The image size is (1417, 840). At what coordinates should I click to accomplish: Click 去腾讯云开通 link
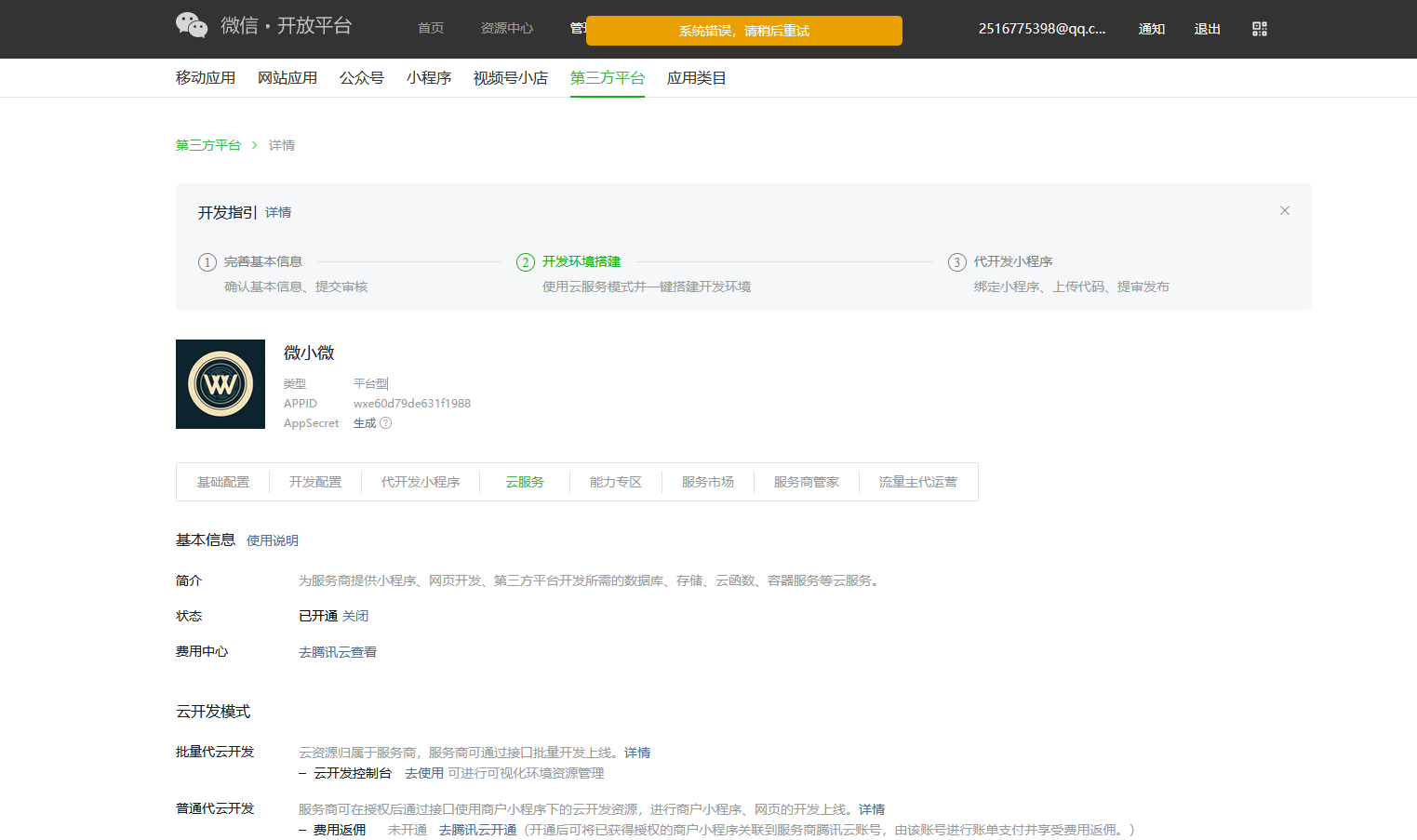[x=478, y=830]
